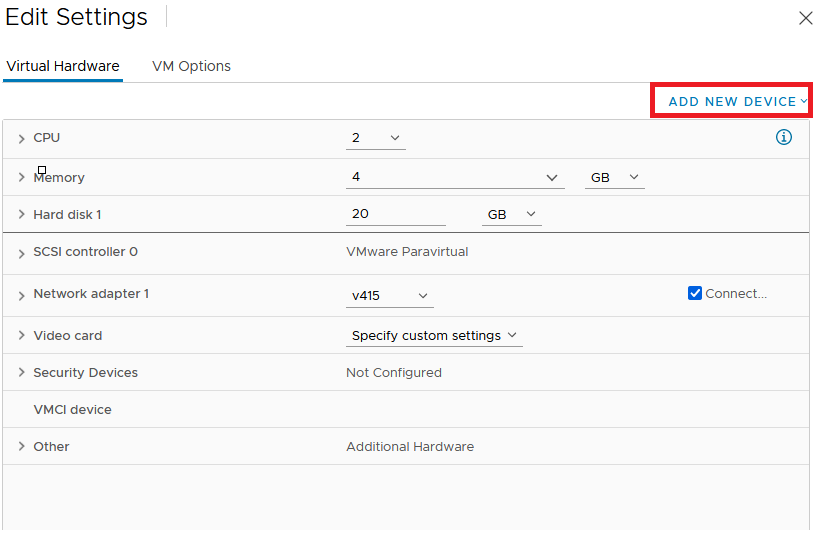This screenshot has width=816, height=553.
Task: Open the Hard disk unit GB dropdown
Action: (511, 214)
